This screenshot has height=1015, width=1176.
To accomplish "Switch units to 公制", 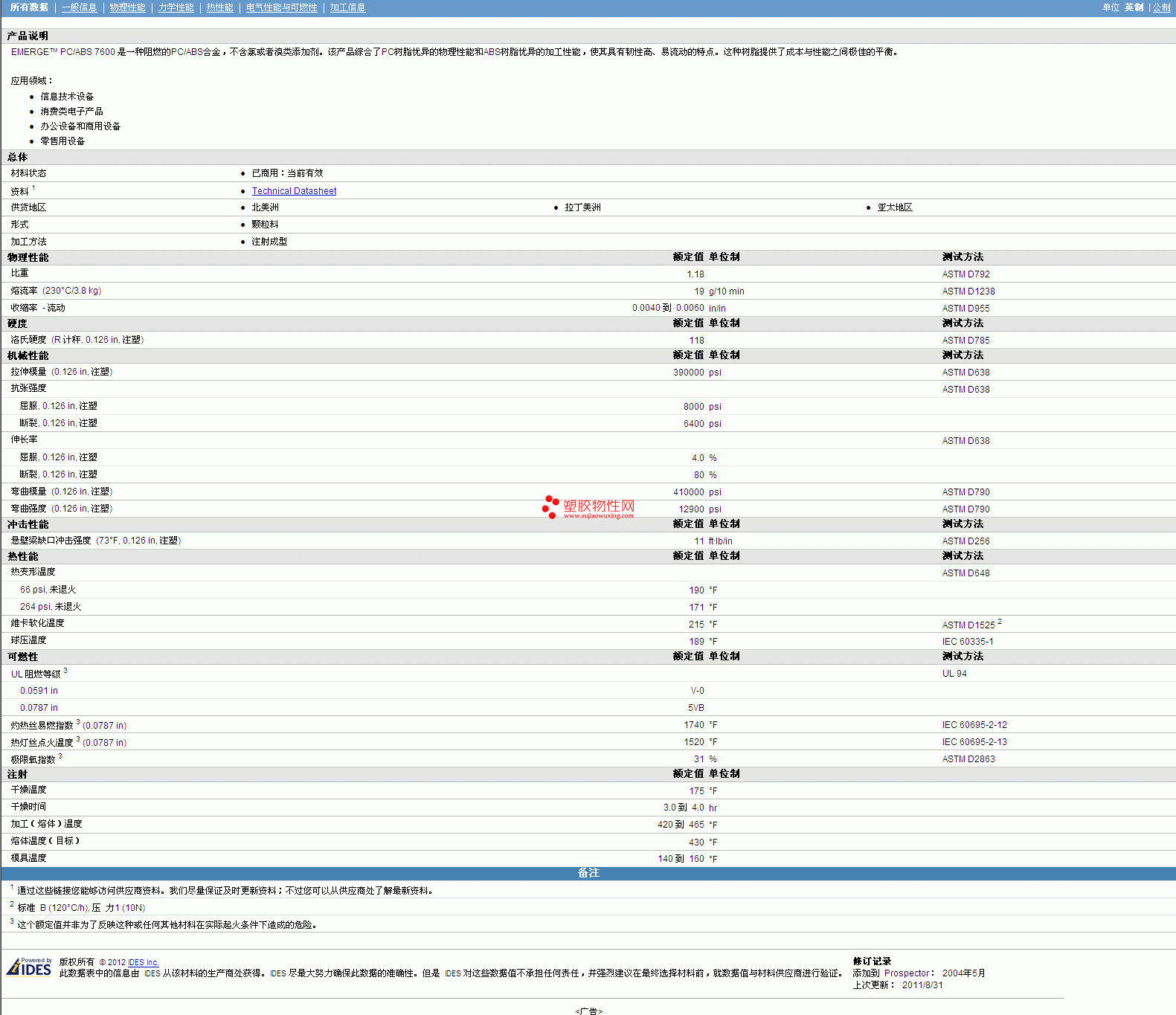I will (1161, 7).
